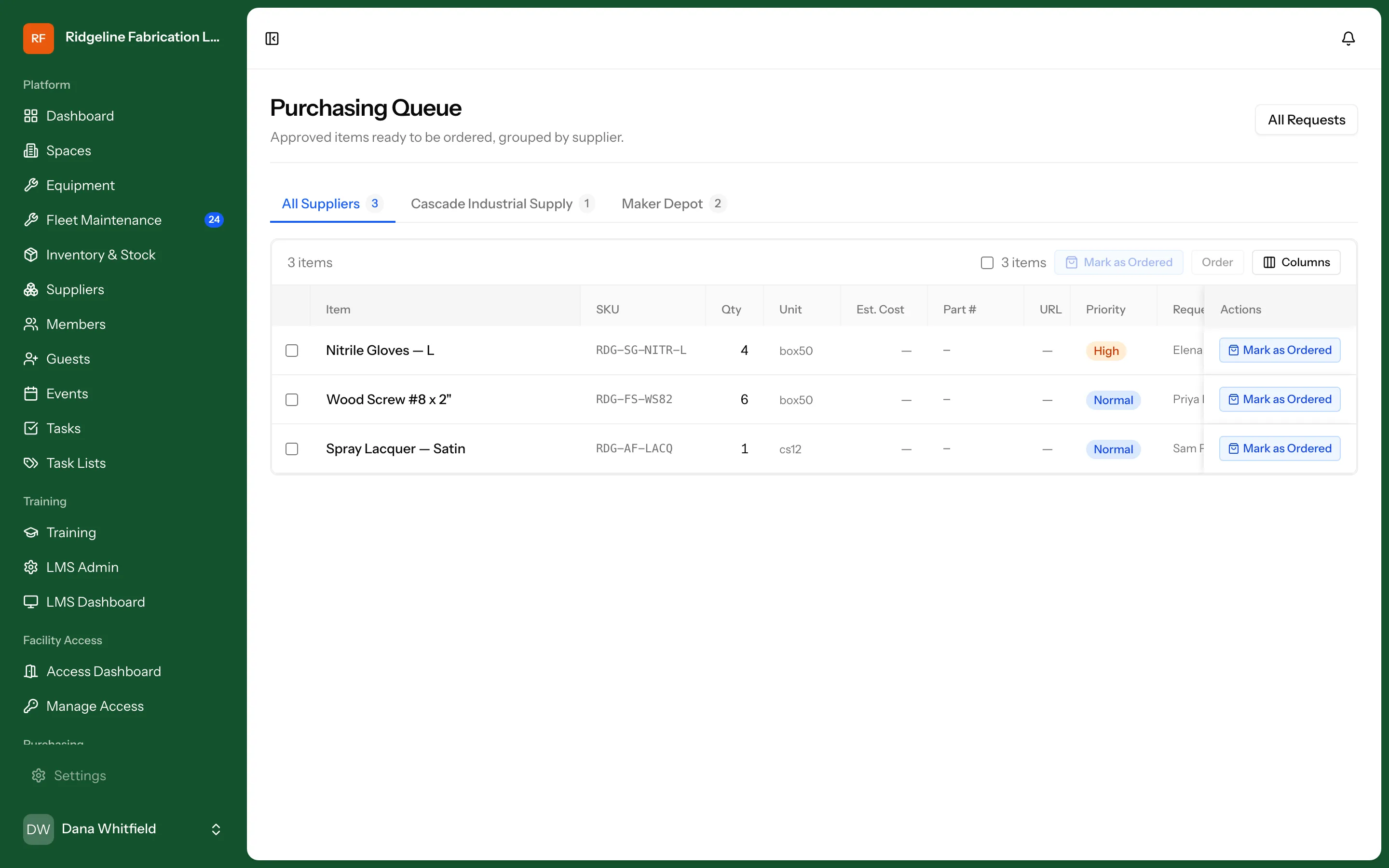The height and width of the screenshot is (868, 1389).
Task: Open Fleet Maintenance page
Action: tap(123, 220)
